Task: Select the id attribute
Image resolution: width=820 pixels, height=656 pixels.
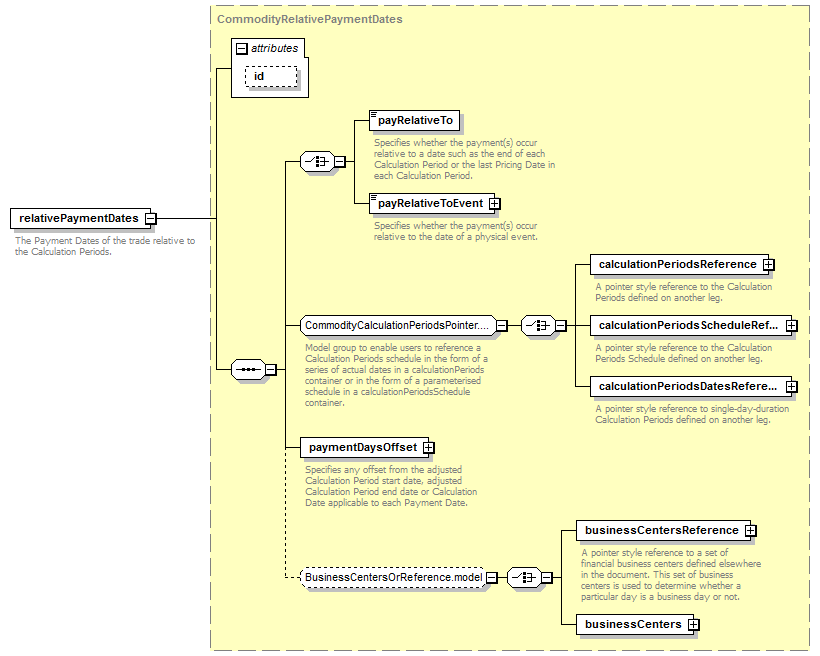Action: click(x=259, y=76)
